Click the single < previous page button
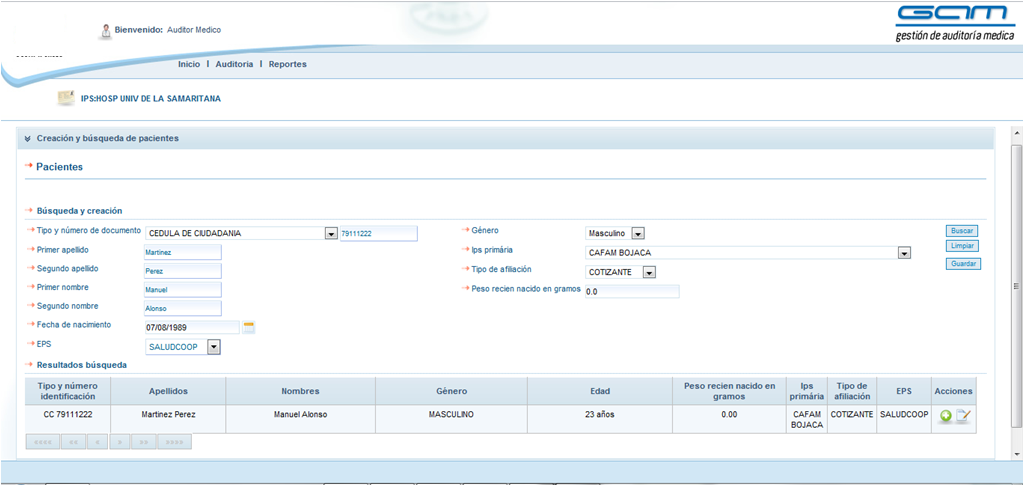 point(97,442)
